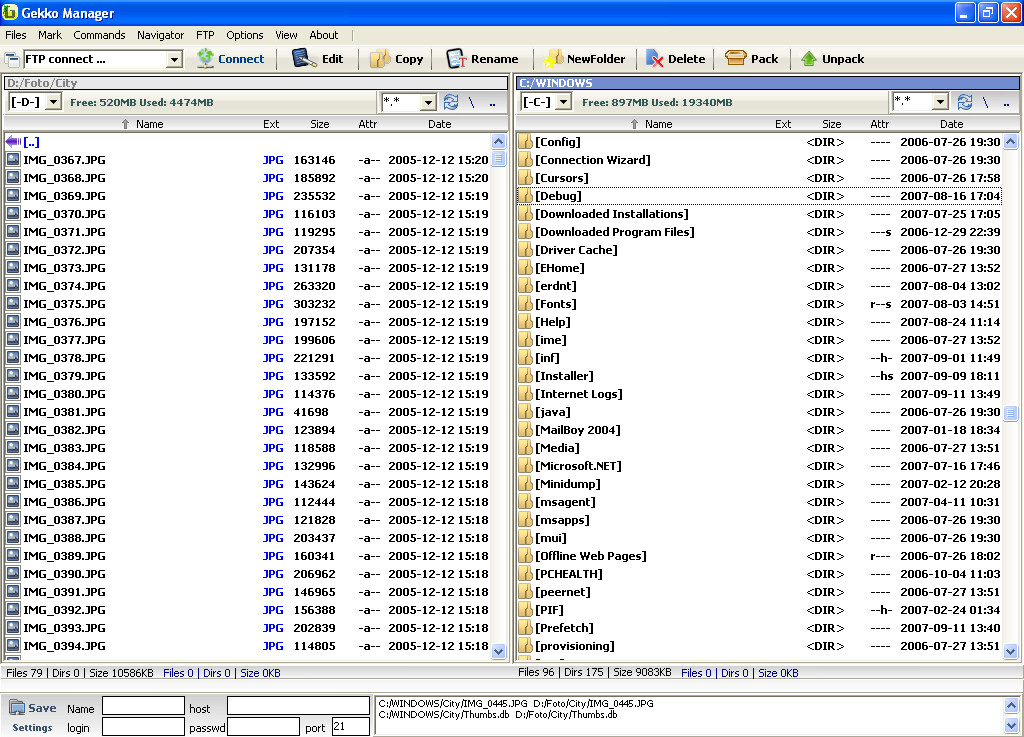
Task: Select the [Fonts] folder in right panel
Action: pos(555,304)
